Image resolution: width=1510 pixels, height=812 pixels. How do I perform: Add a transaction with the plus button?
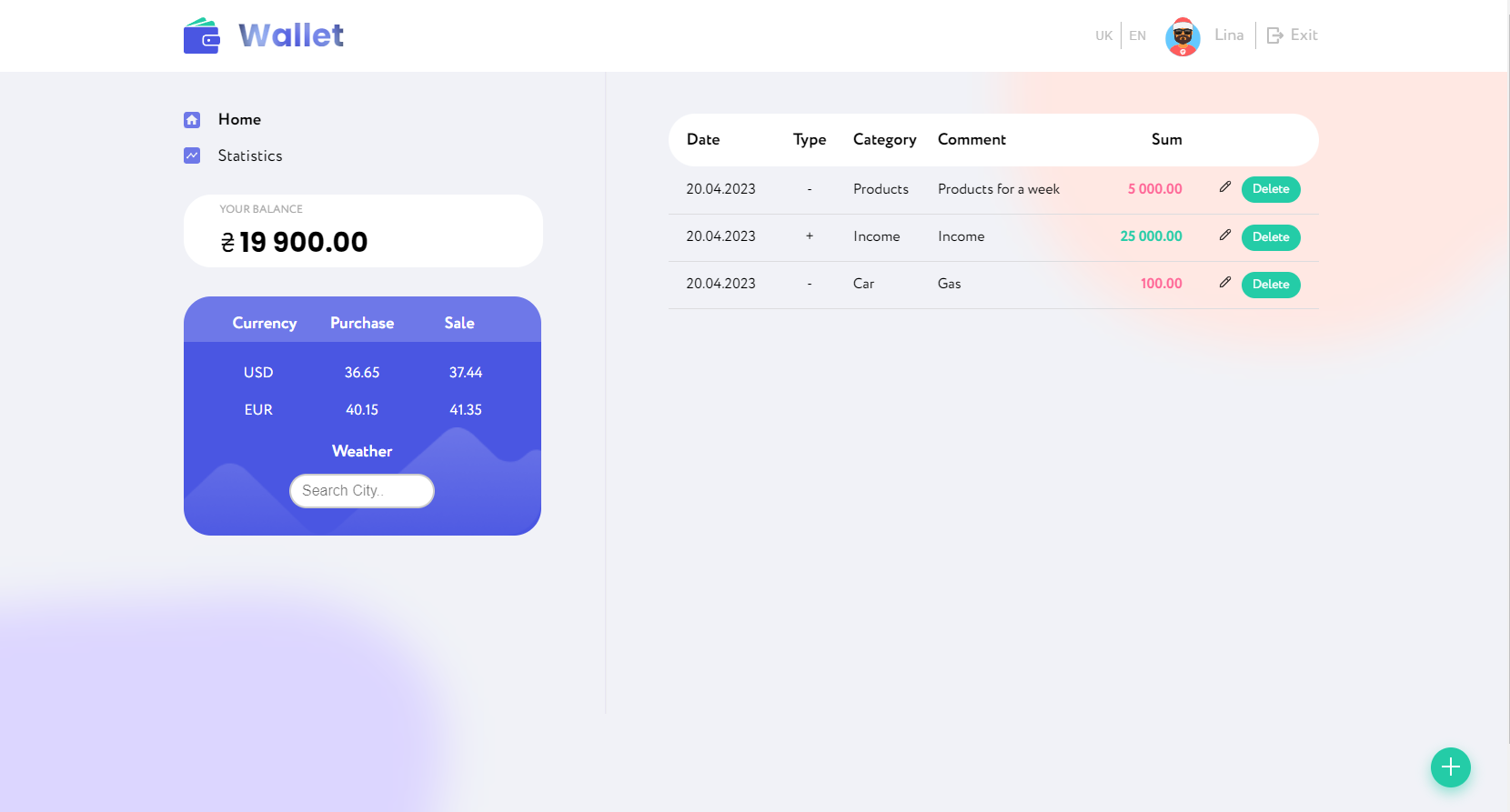[x=1451, y=767]
